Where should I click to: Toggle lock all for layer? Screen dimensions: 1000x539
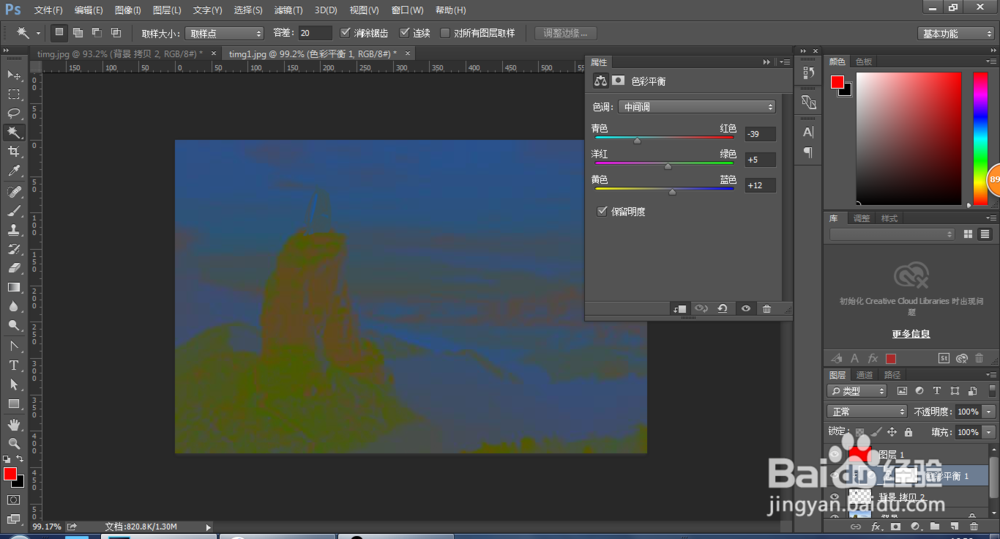pyautogui.click(x=908, y=432)
